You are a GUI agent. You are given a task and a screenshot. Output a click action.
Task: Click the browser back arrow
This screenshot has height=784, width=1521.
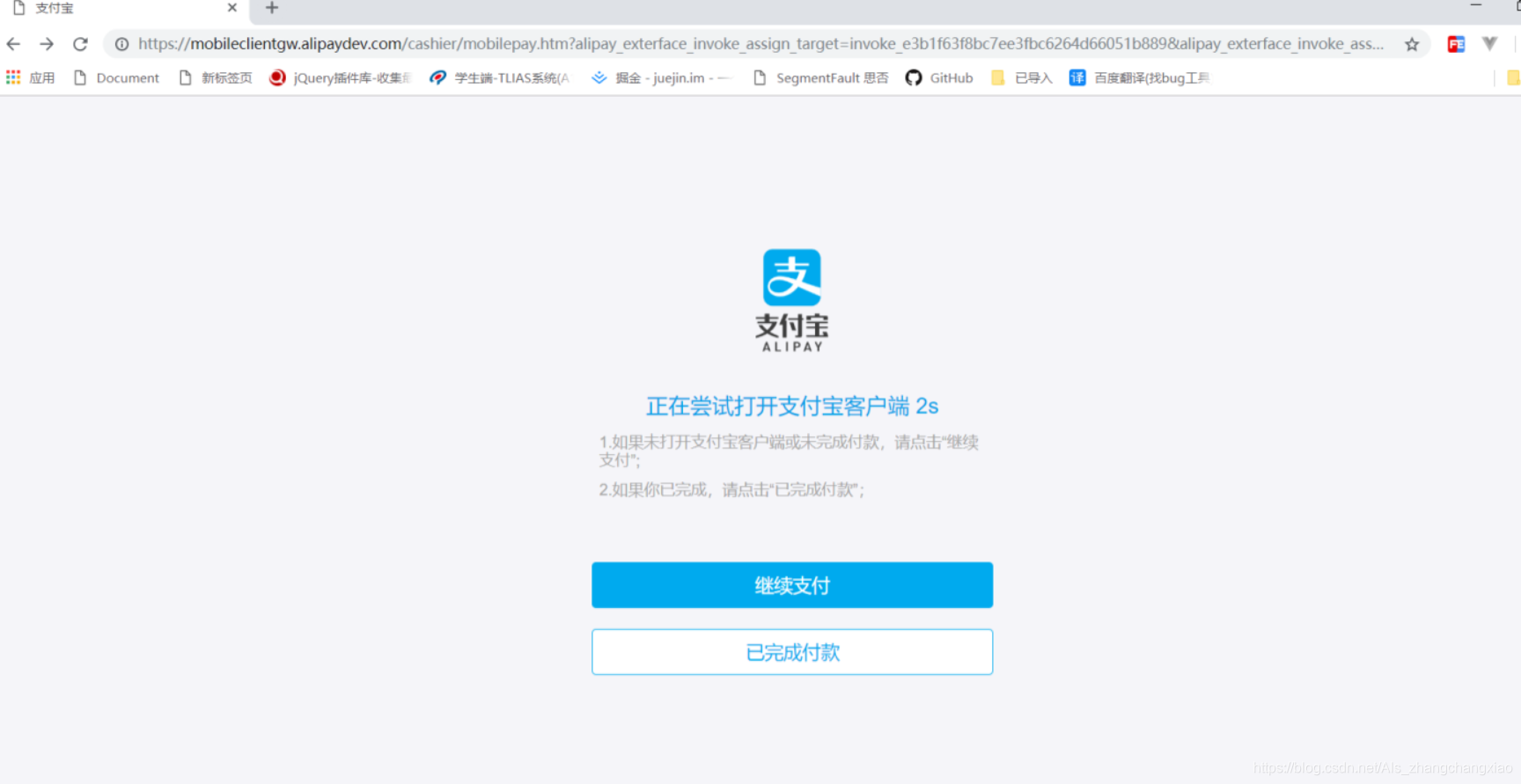pyautogui.click(x=13, y=44)
